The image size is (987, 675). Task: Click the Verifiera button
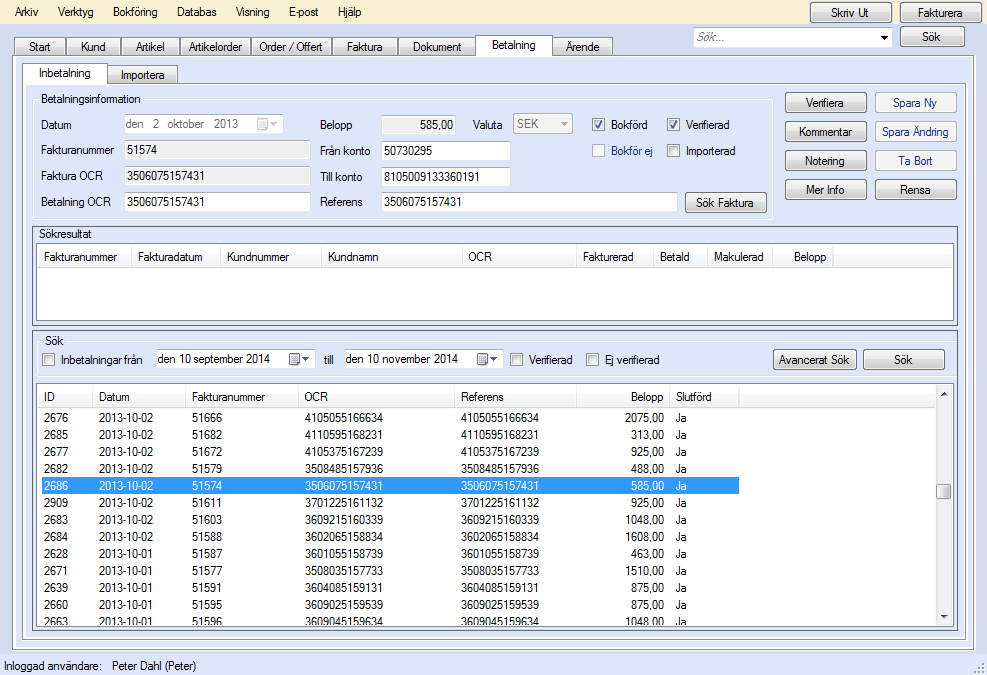[x=825, y=103]
